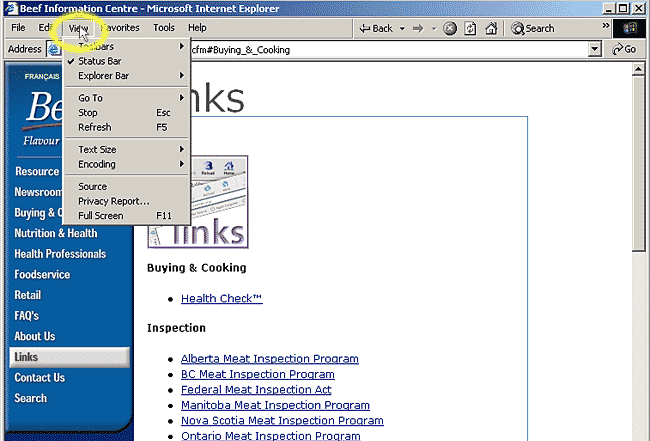
Task: Open Search in the sidebar
Action: 30,398
